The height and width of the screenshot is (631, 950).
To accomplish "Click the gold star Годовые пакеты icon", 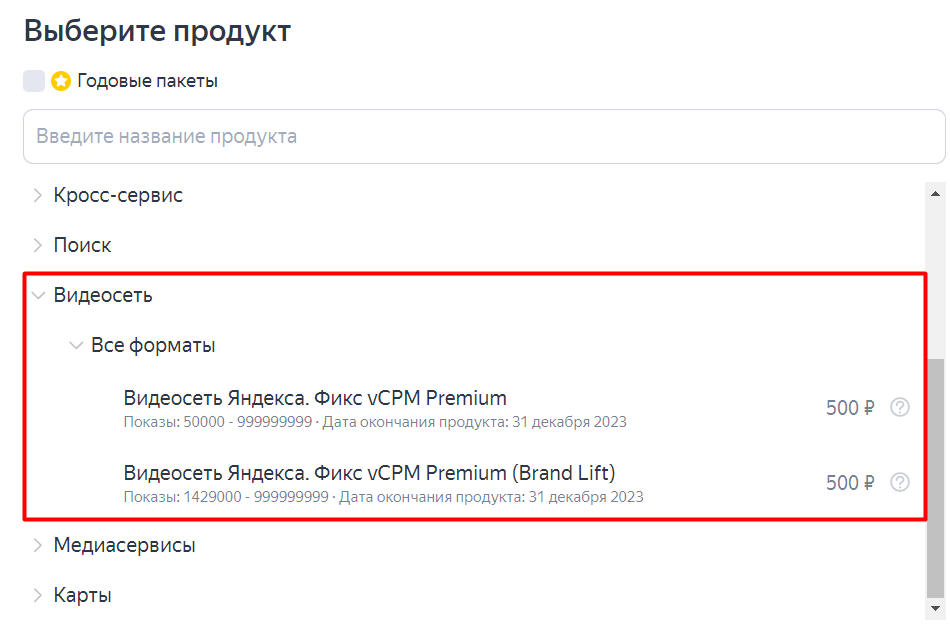I will (61, 81).
